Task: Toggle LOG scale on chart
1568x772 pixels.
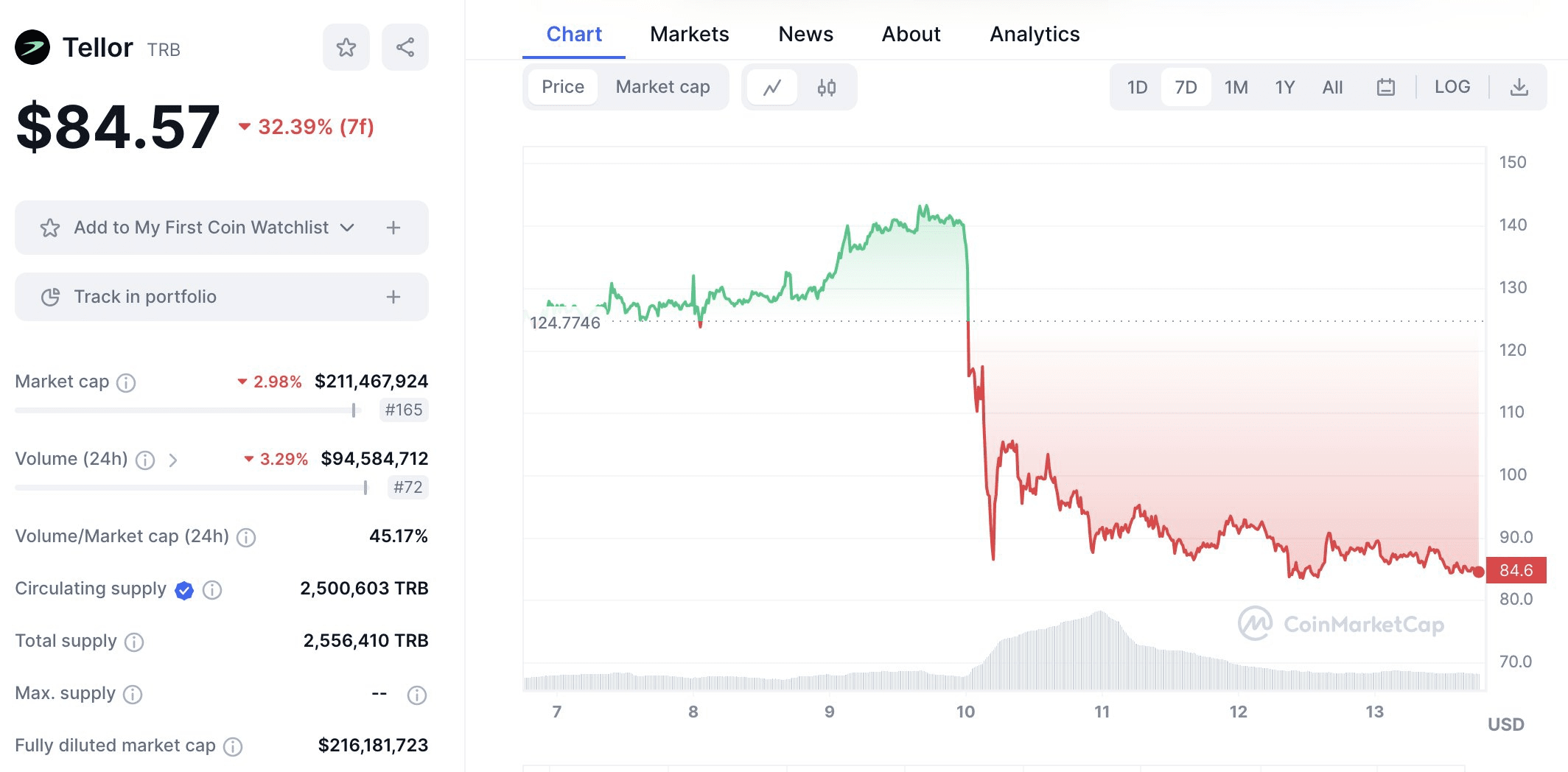Action: [1452, 87]
